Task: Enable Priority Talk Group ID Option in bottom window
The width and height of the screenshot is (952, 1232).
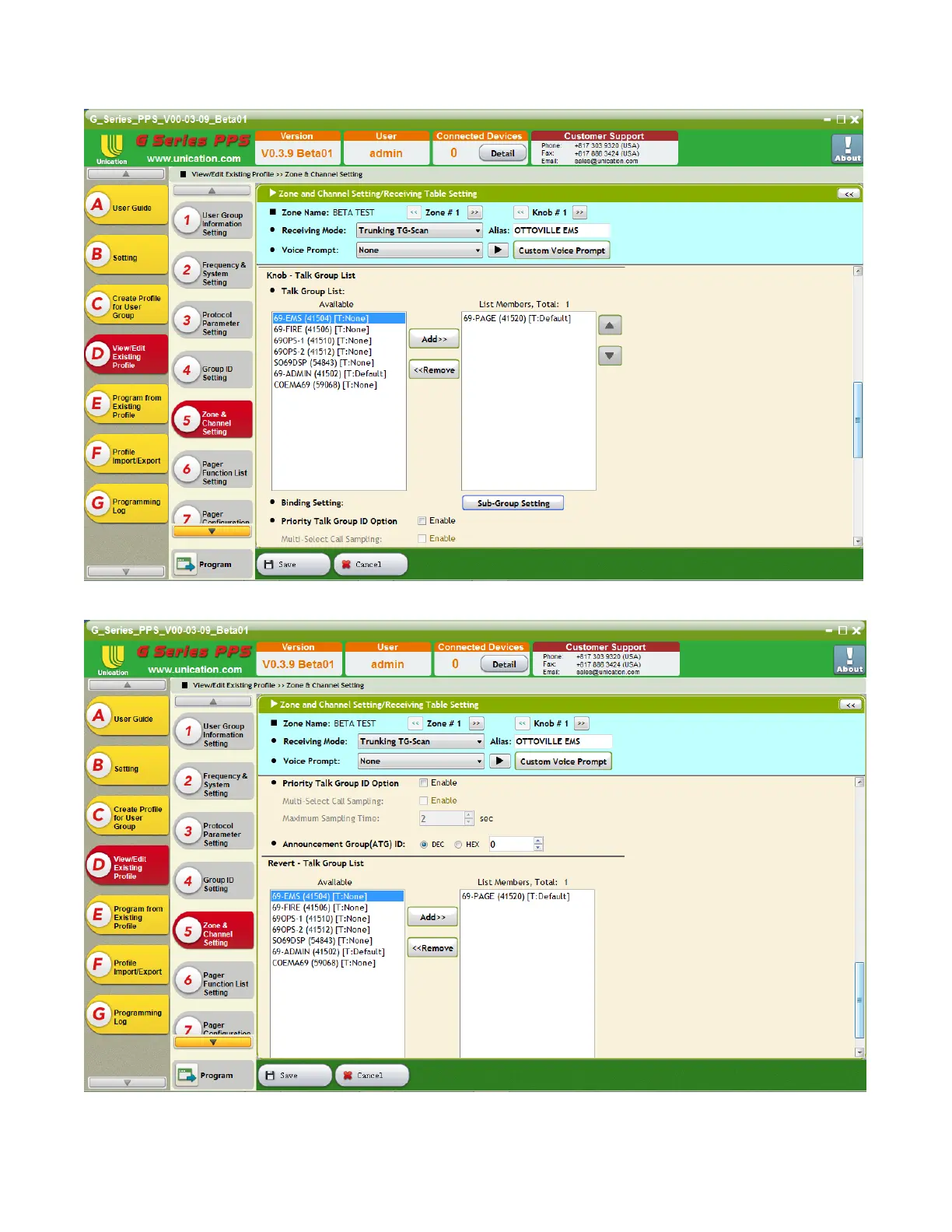Action: coord(424,783)
